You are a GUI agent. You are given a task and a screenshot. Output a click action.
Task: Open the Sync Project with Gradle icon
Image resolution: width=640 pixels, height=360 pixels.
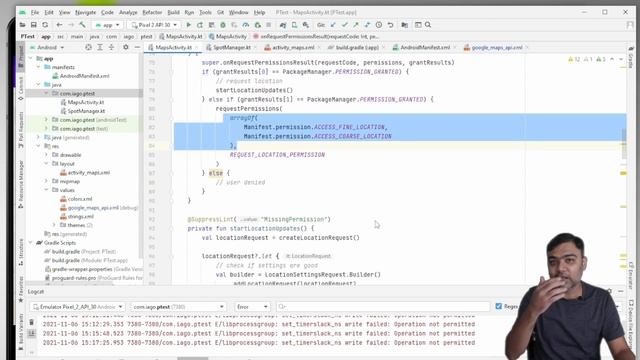282,25
